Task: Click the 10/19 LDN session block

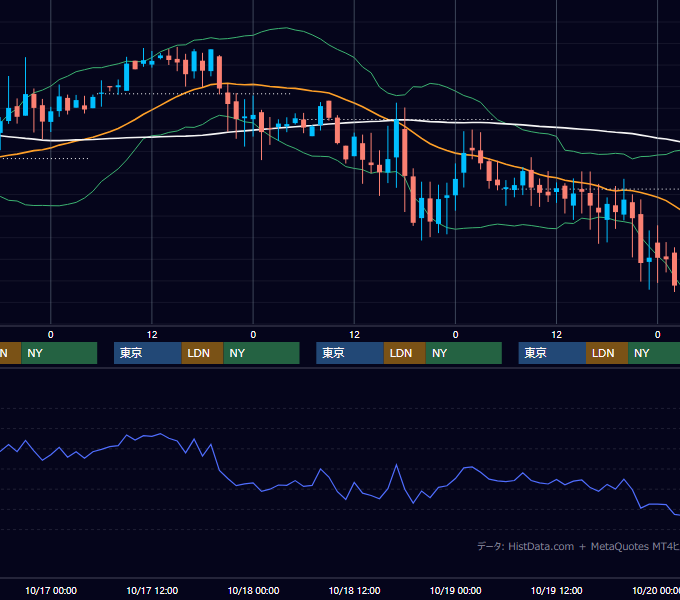Action: pos(607,353)
